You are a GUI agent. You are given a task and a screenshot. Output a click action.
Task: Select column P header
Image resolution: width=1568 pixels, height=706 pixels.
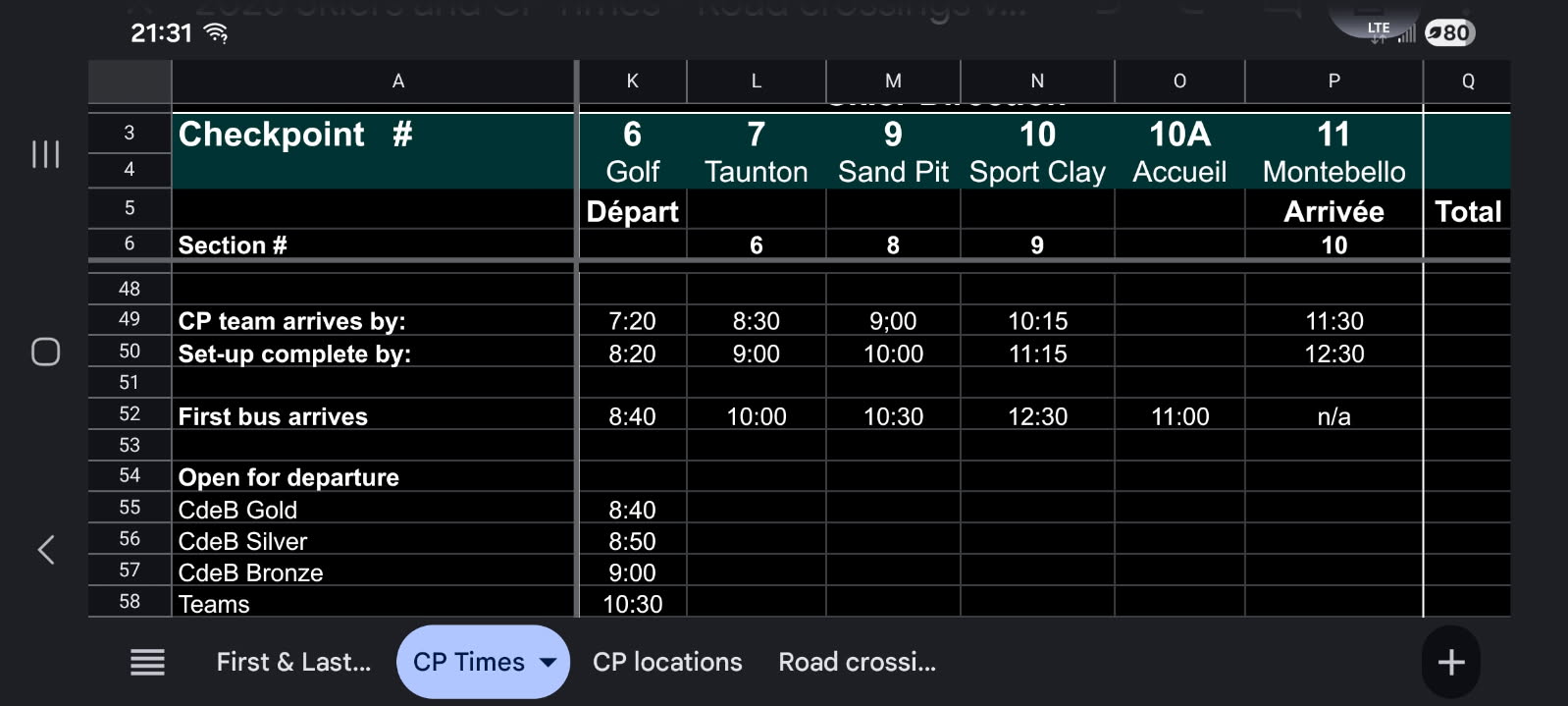1333,81
